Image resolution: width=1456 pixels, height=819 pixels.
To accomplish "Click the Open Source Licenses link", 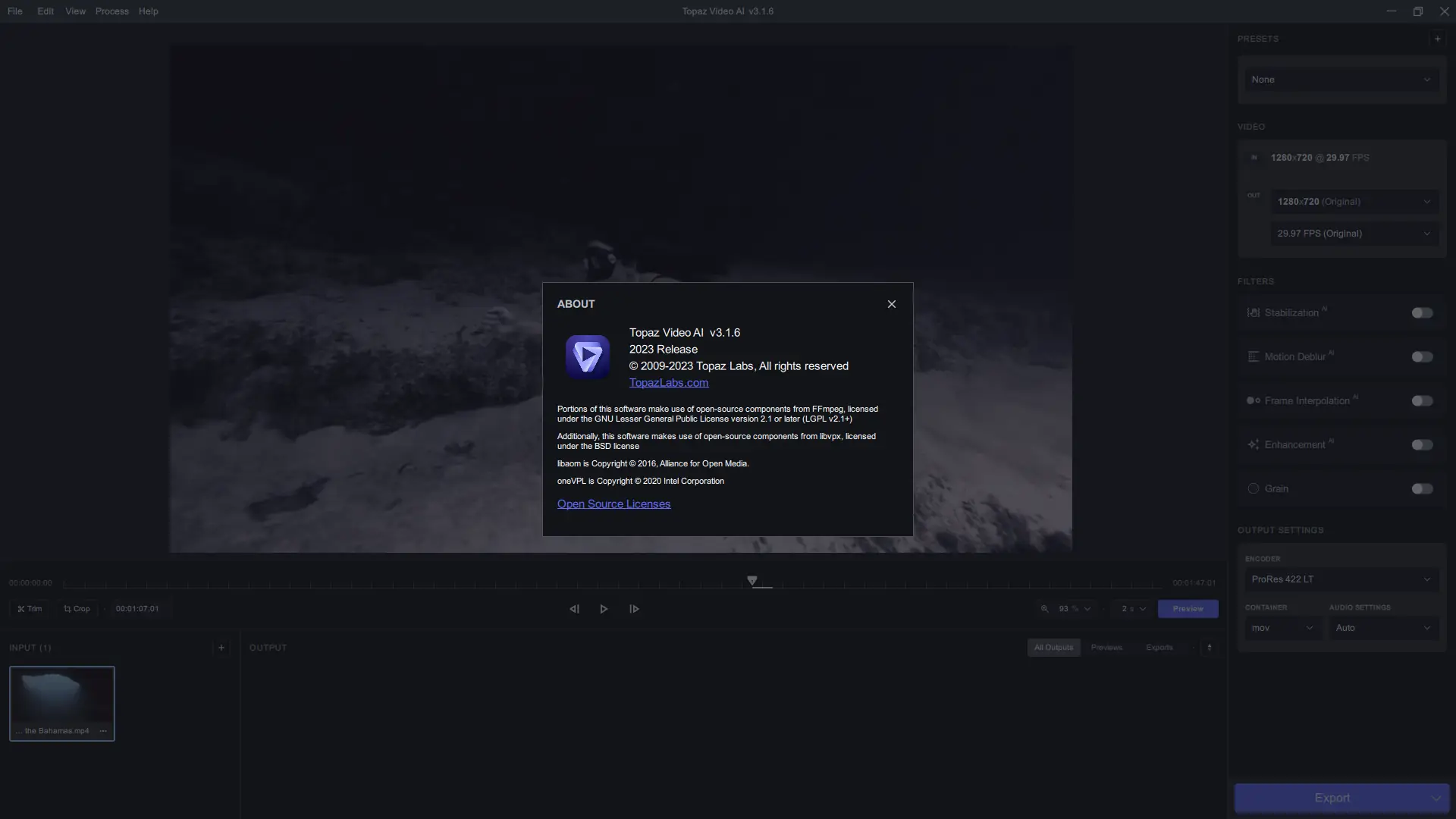I will pyautogui.click(x=613, y=504).
